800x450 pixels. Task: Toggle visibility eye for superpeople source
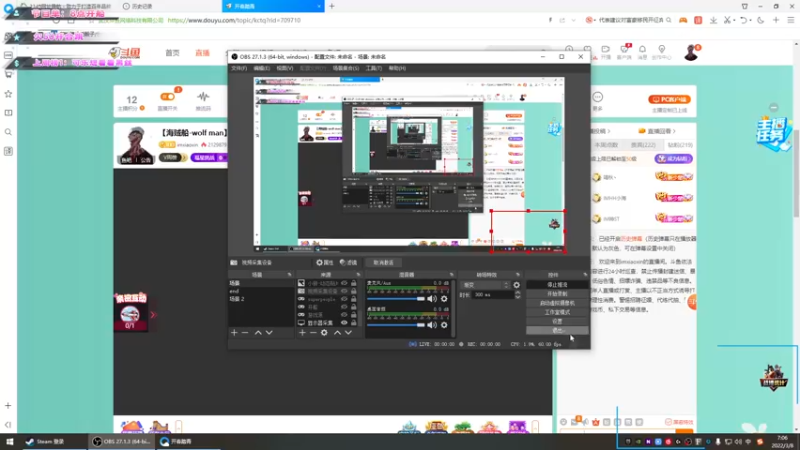[344, 299]
